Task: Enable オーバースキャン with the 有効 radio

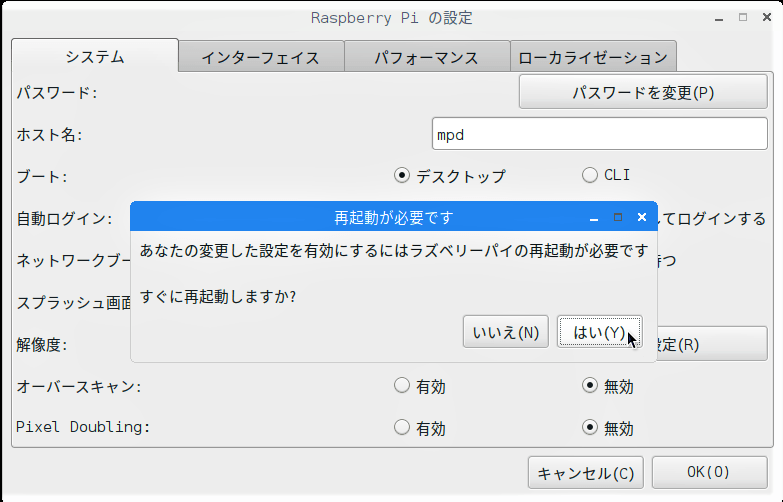Action: (402, 386)
